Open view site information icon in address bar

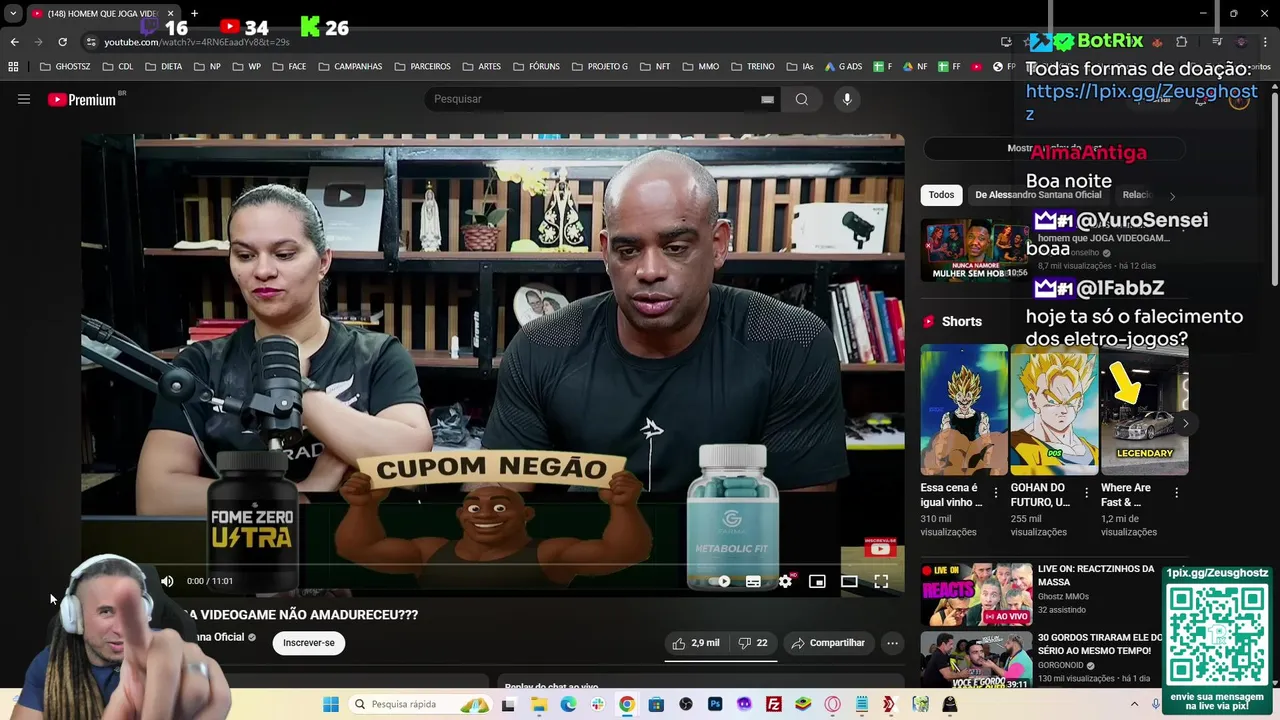click(91, 42)
